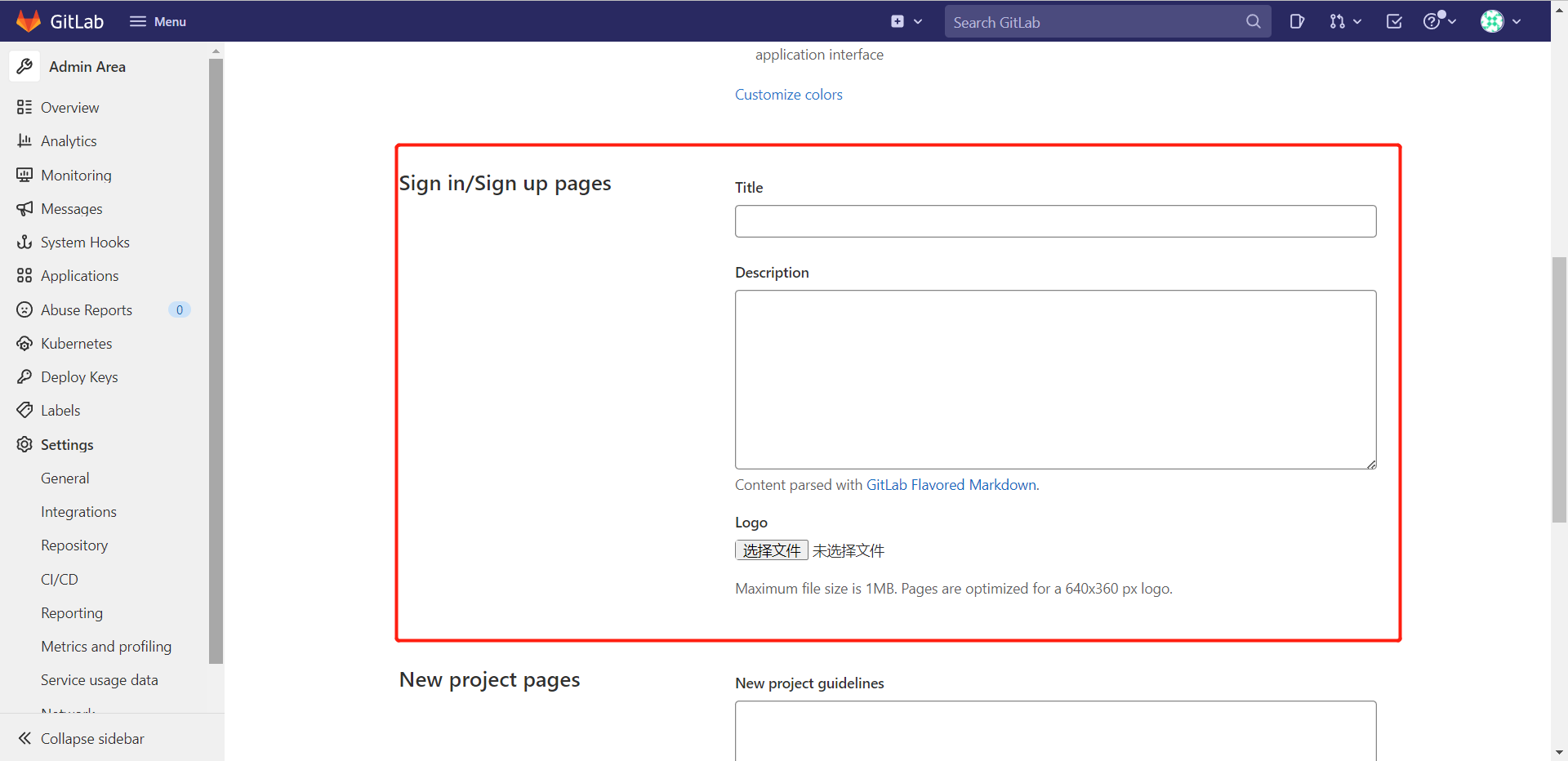This screenshot has width=1568, height=761.
Task: Click the page scrollbar down arrow
Action: click(x=1559, y=753)
